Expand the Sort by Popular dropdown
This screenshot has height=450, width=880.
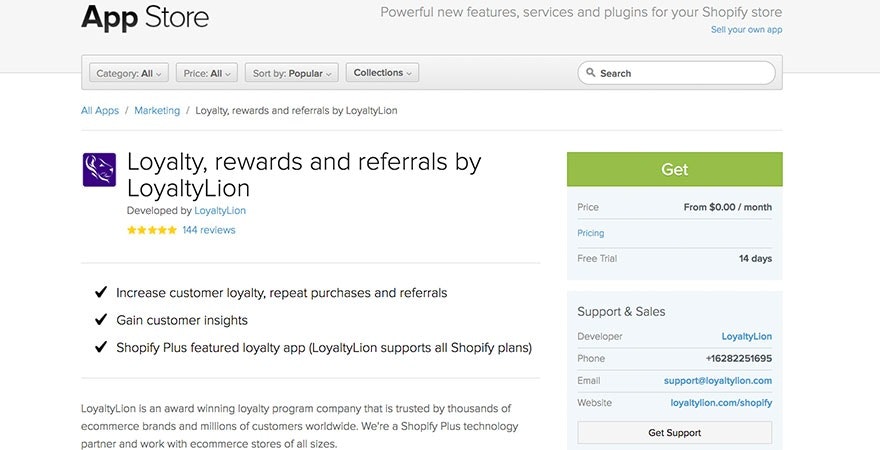point(291,73)
